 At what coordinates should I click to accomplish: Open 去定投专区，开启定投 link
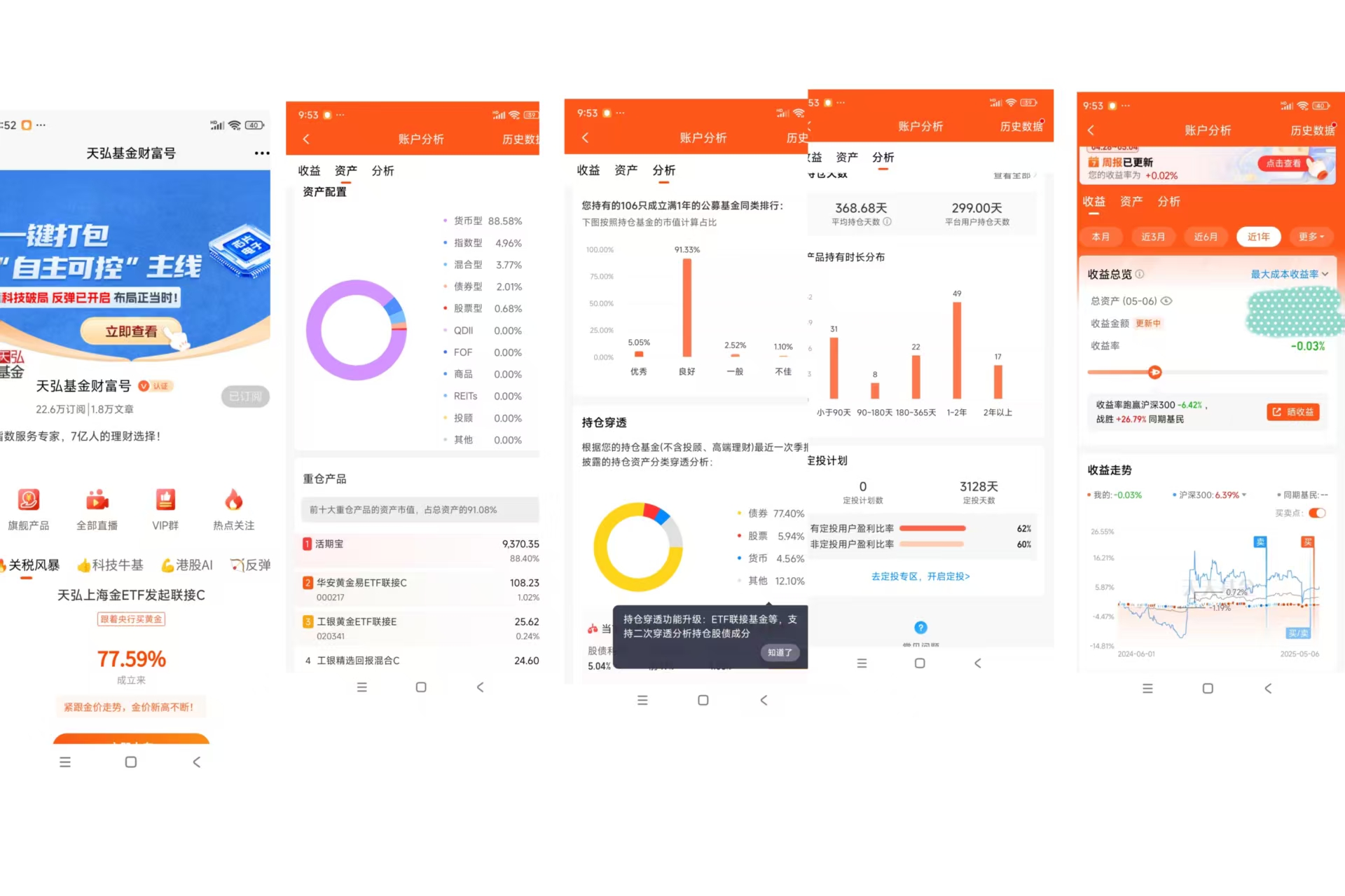920,577
